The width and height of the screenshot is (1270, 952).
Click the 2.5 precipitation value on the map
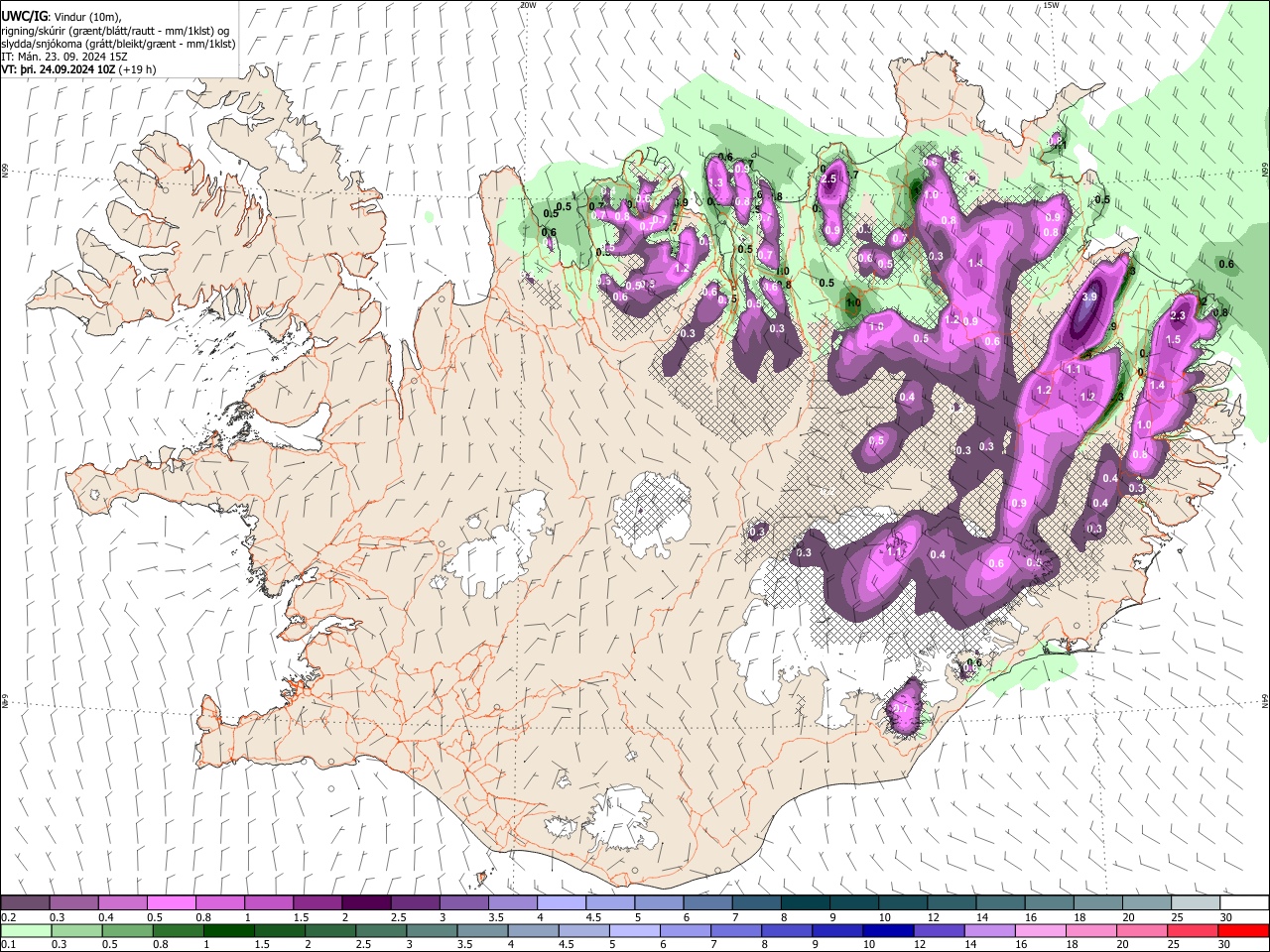tap(829, 178)
